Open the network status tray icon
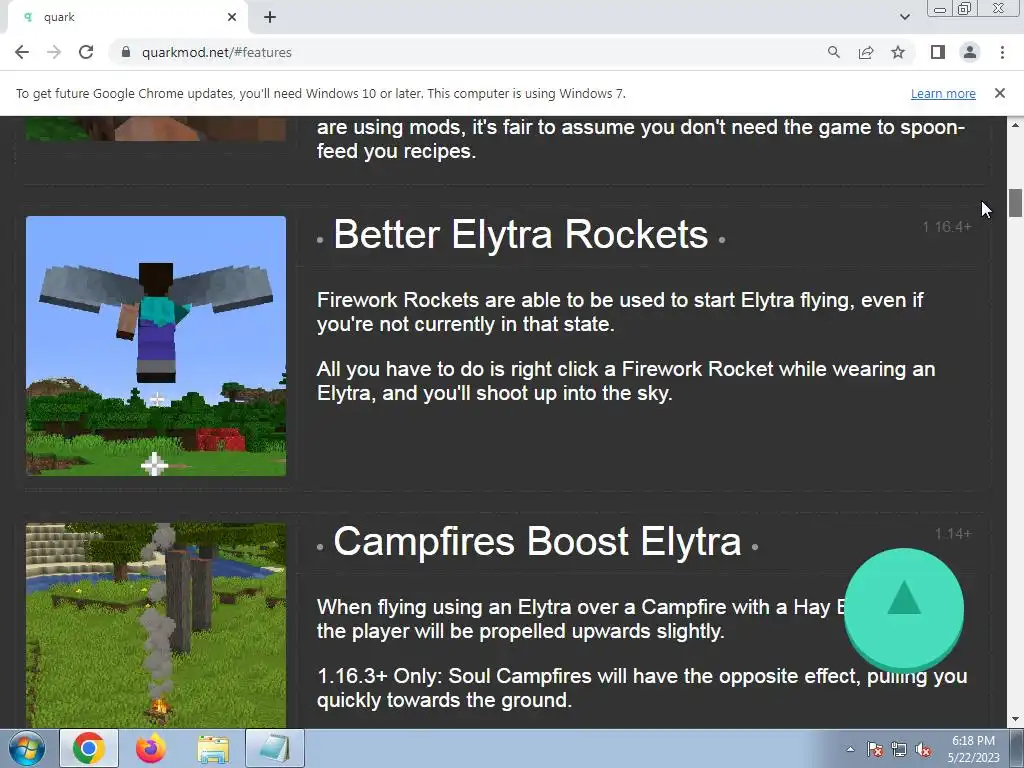This screenshot has height=768, width=1024. [x=899, y=749]
